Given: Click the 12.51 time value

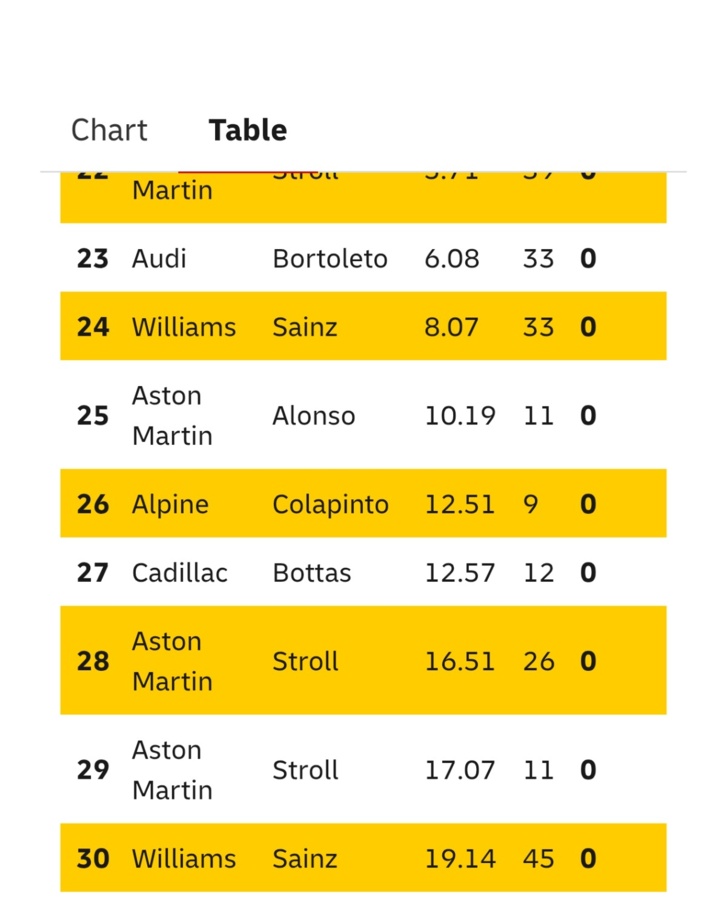Looking at the screenshot, I should coord(460,504).
